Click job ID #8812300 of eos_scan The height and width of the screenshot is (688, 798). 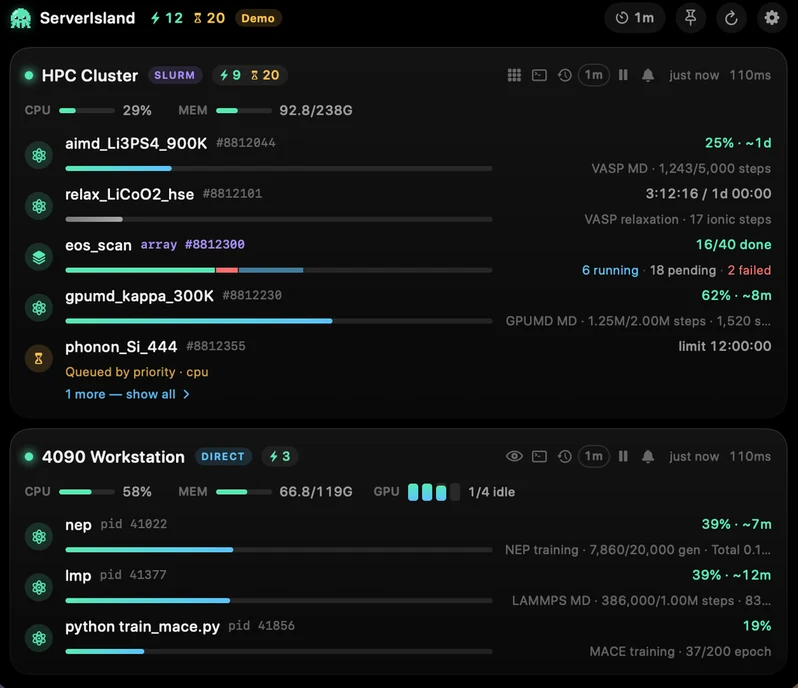tap(214, 245)
